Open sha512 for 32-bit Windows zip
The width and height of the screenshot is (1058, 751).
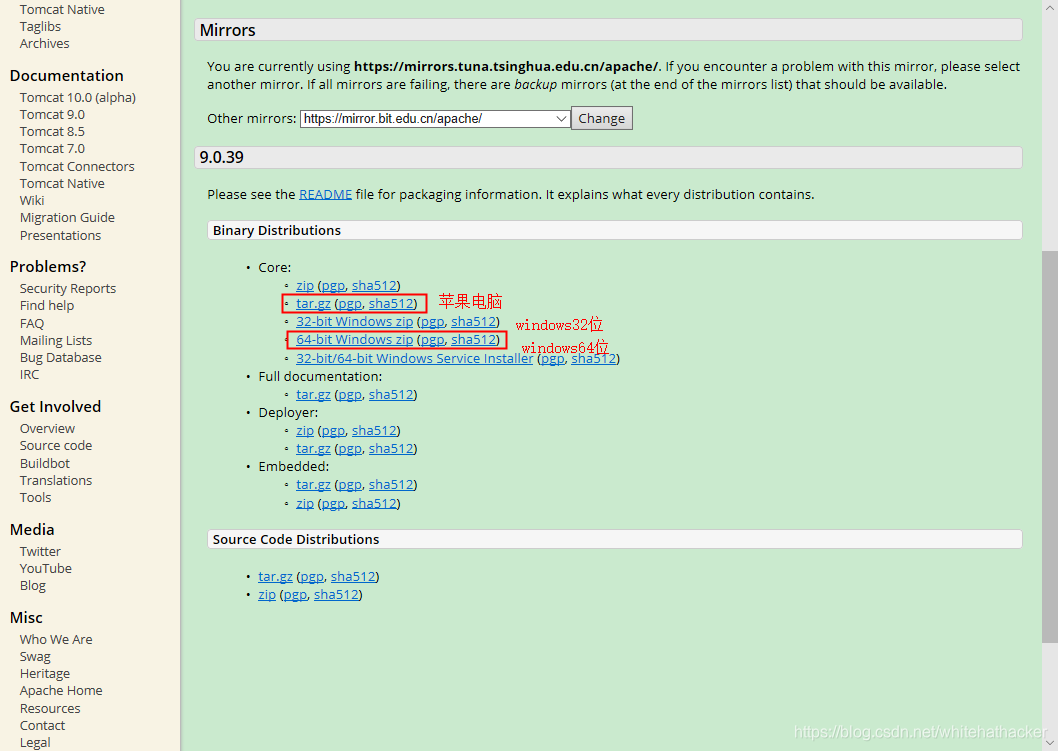(x=474, y=322)
